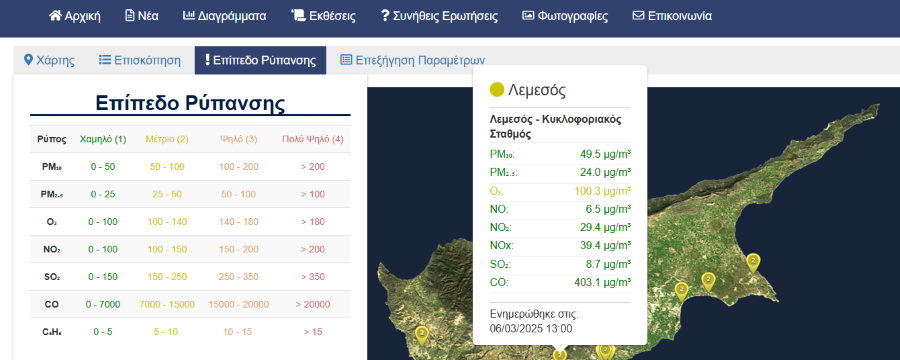Open the Φωτογραφίες page link
The height and width of the screenshot is (360, 900).
tap(565, 16)
